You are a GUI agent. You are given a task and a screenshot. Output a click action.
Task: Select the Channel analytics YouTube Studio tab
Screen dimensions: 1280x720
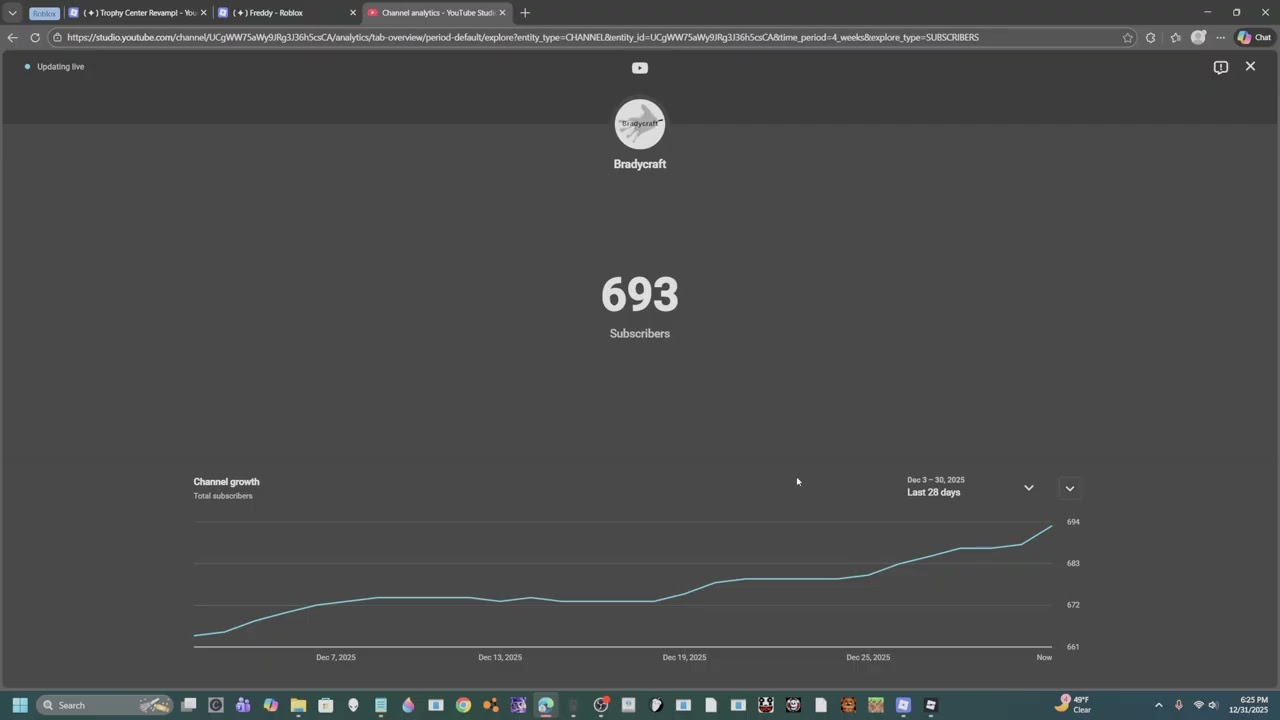coord(437,13)
